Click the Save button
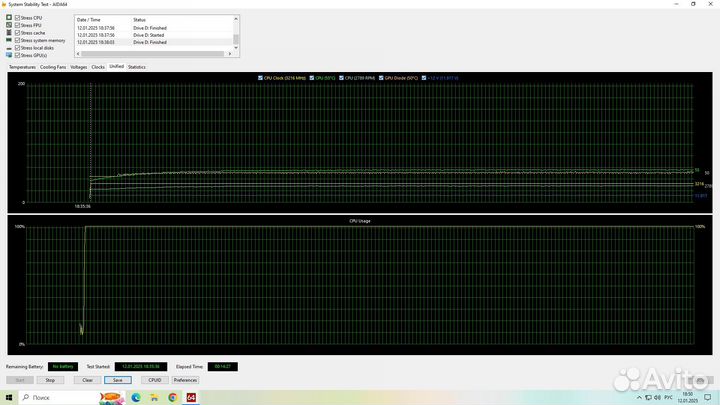Viewport: 720px width, 405px height. (117, 380)
